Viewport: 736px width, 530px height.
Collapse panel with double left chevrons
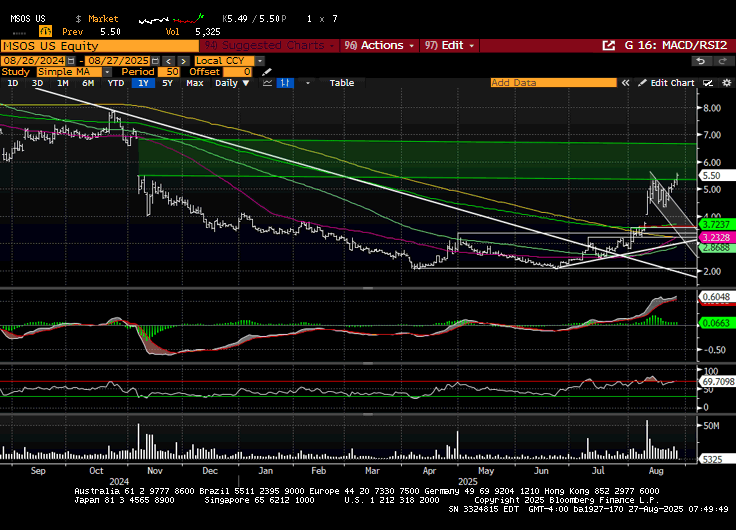625,83
